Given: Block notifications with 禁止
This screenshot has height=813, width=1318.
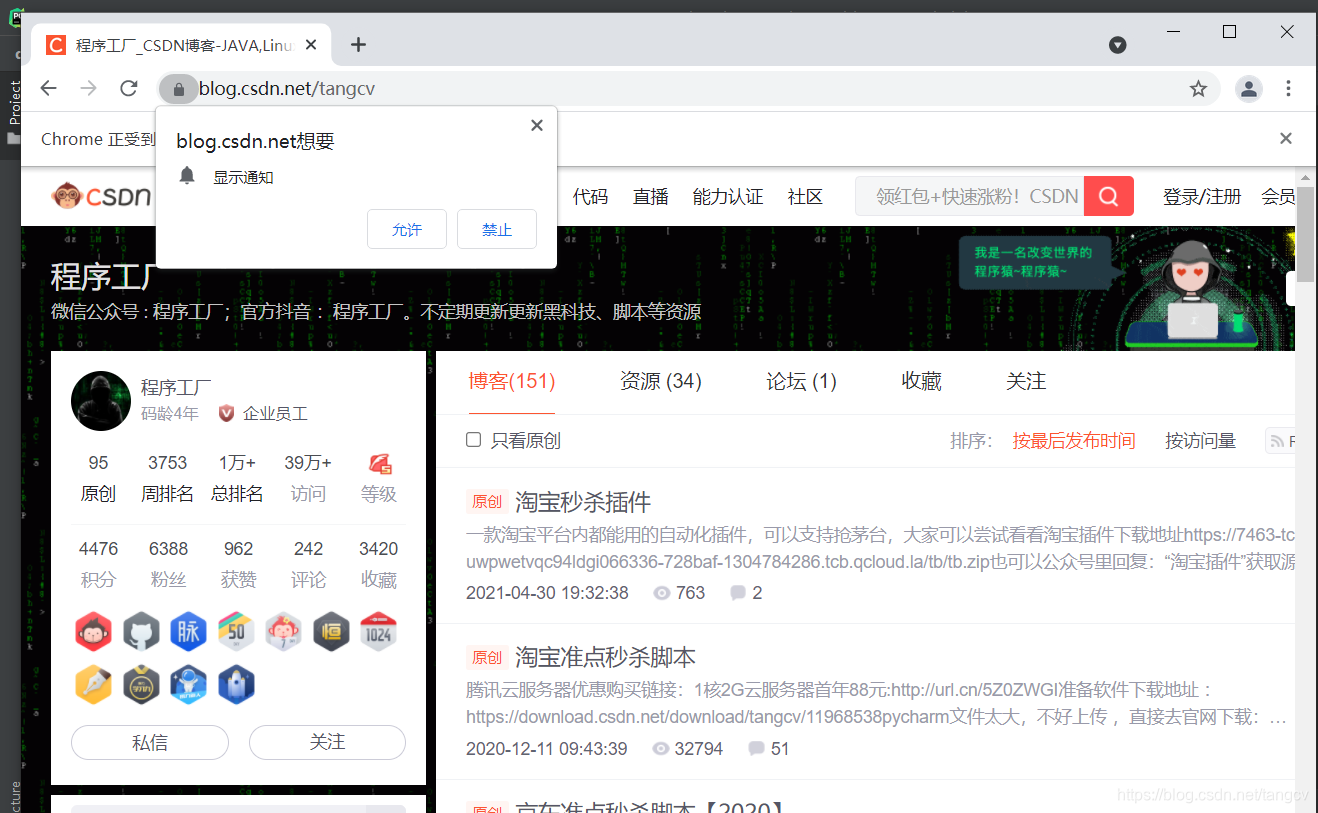Looking at the screenshot, I should pos(497,229).
